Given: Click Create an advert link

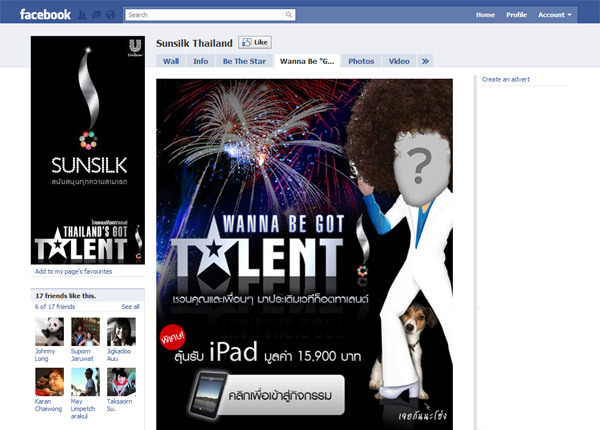Looking at the screenshot, I should pos(505,79).
